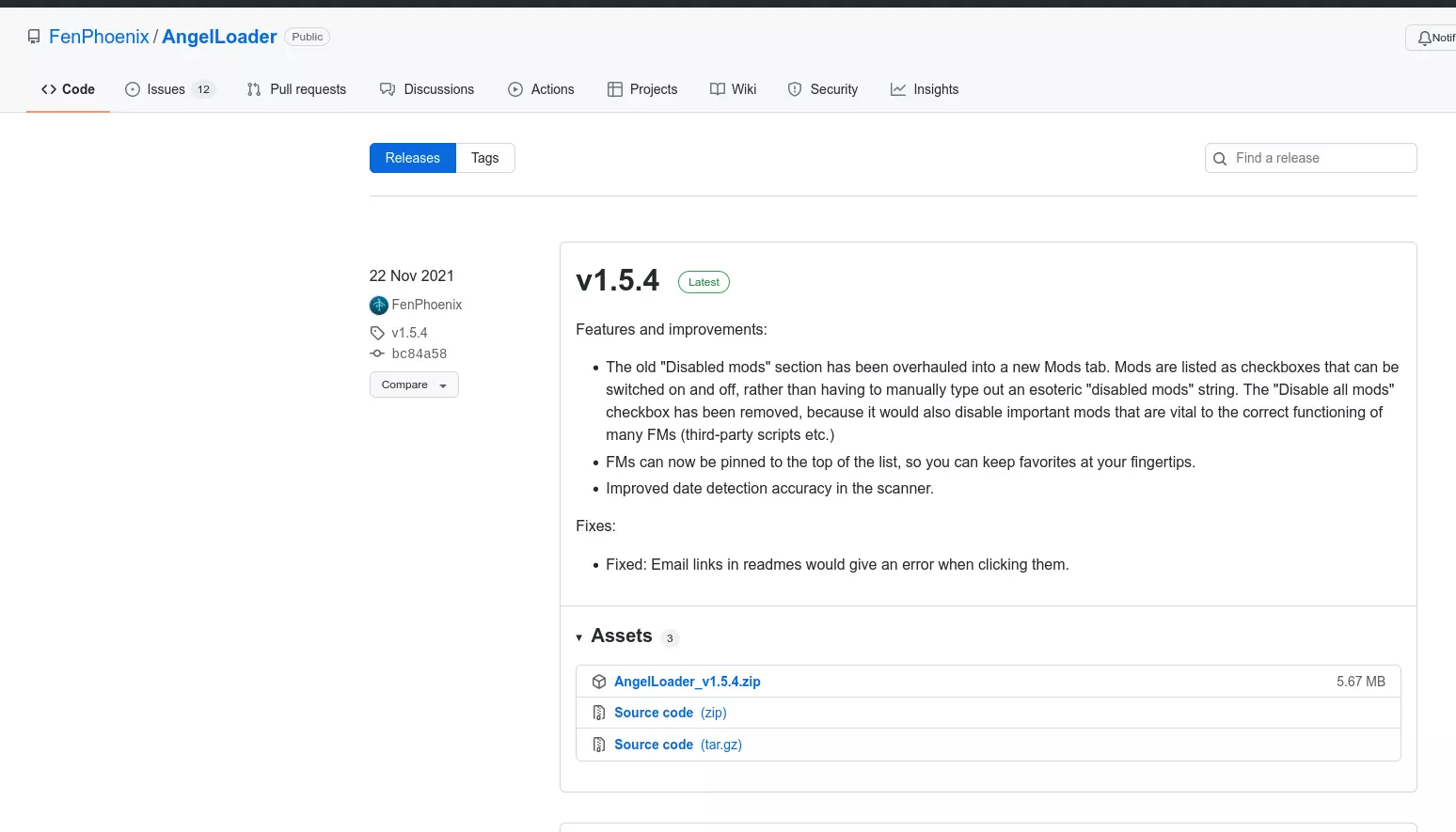
Task: Open the bc84a58 commit link
Action: (x=419, y=353)
